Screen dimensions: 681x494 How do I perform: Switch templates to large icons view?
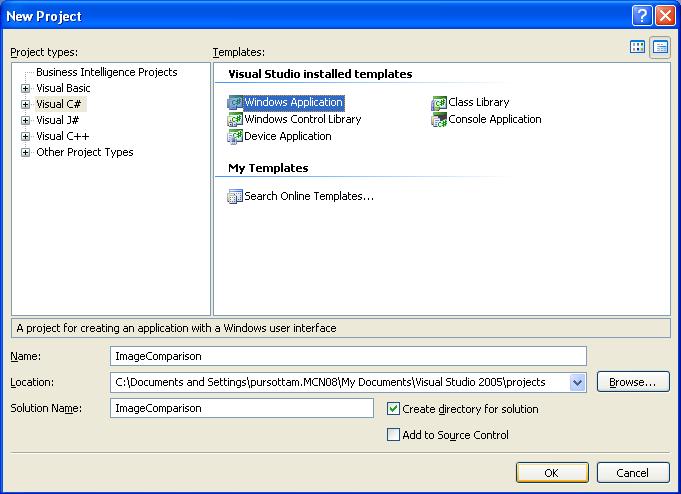637,47
